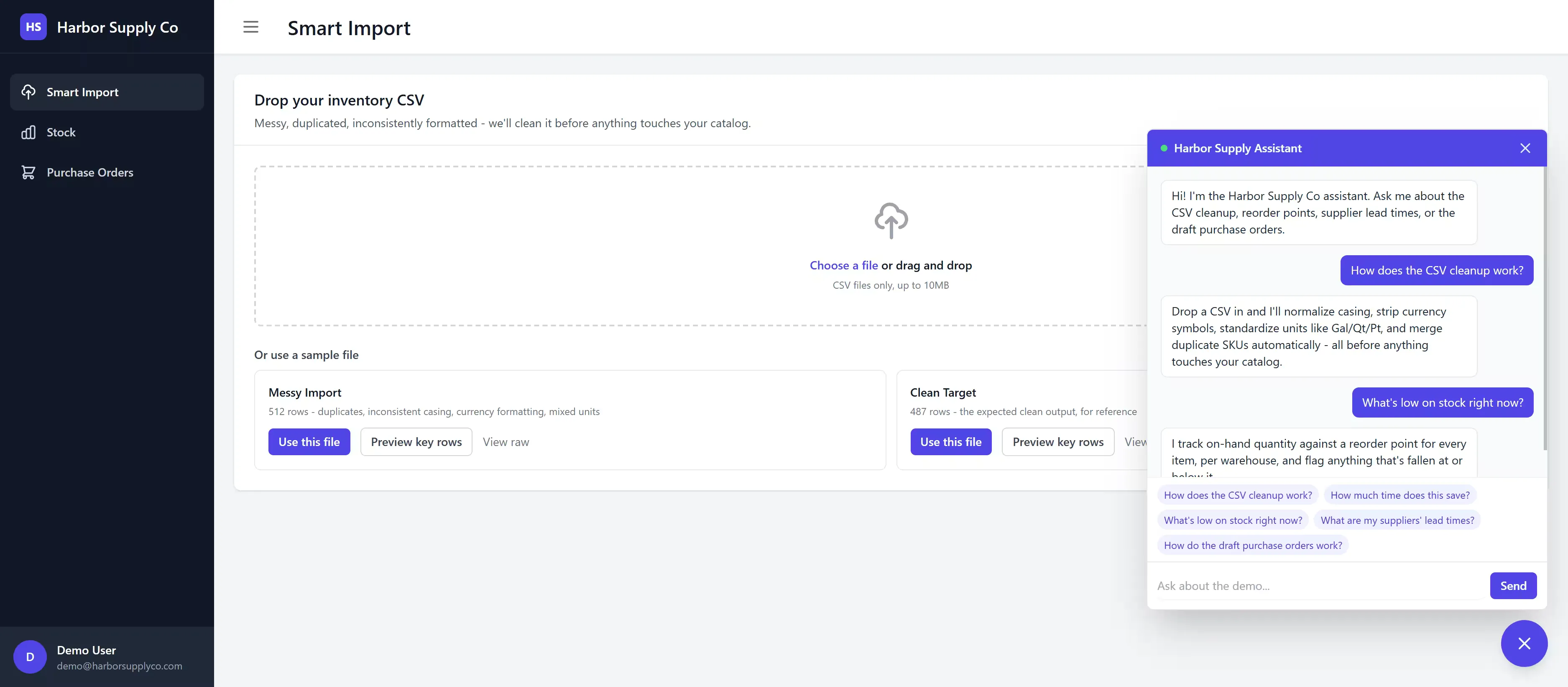This screenshot has height=687, width=1568.
Task: Click the Smart Import page title
Action: 349,28
